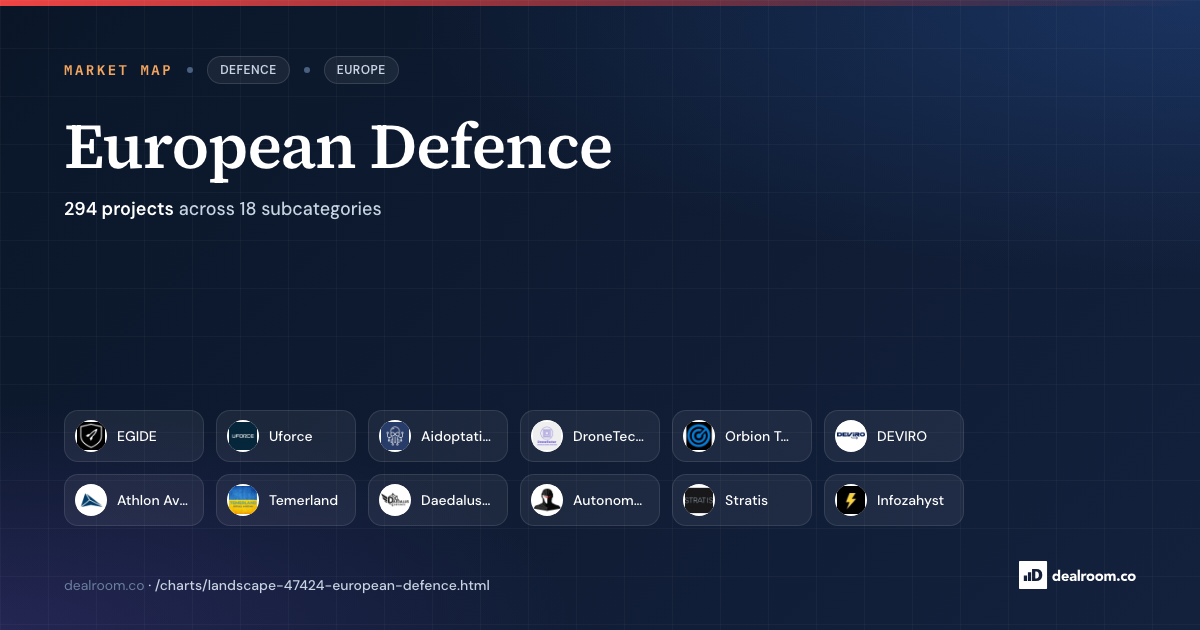The height and width of the screenshot is (630, 1200).
Task: Click the dealroom.co footer text at left
Action: pyautogui.click(x=104, y=585)
